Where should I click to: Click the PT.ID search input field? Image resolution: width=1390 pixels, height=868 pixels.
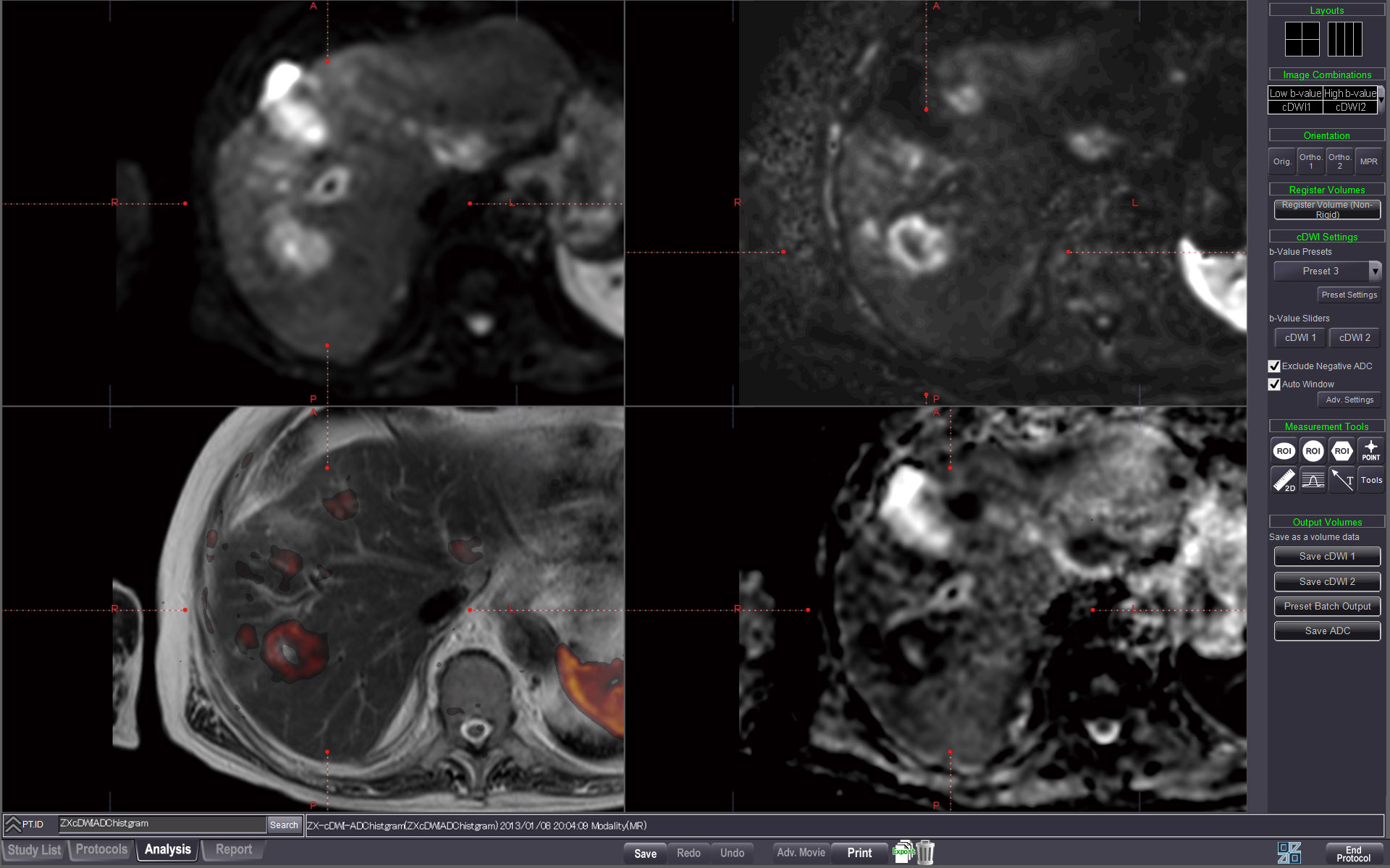tap(161, 824)
